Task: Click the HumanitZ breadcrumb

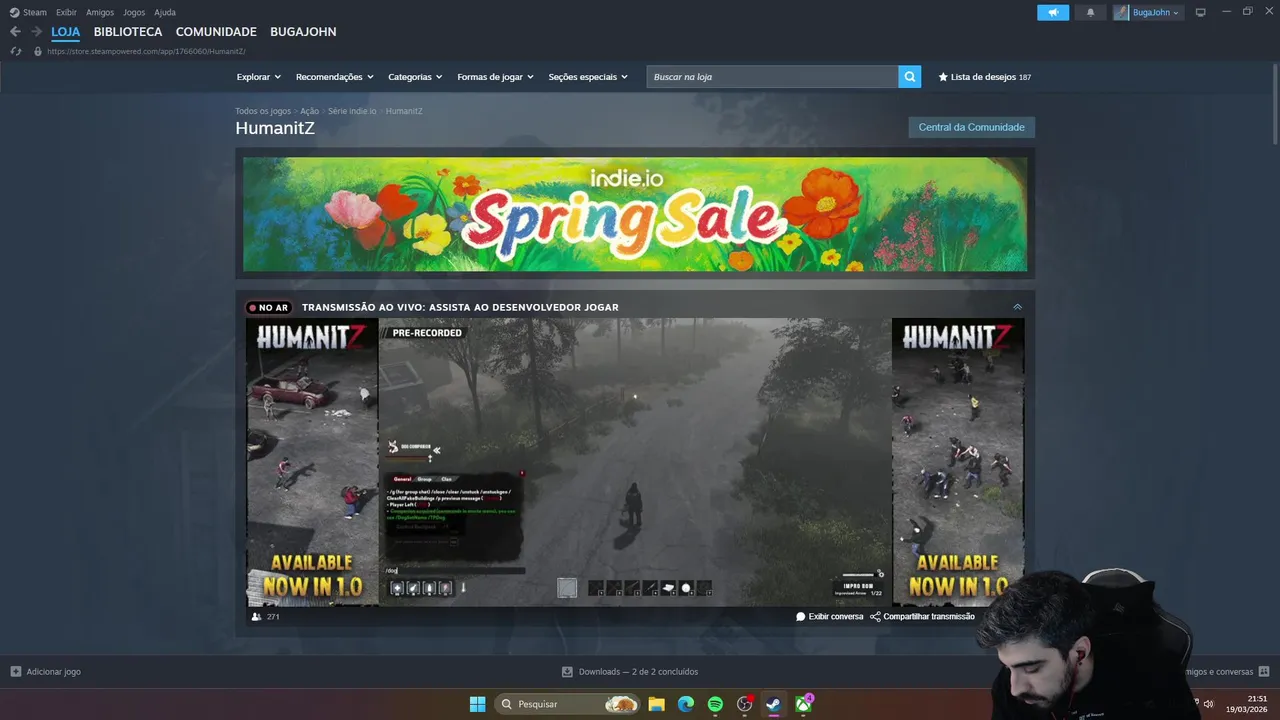Action: tap(404, 111)
